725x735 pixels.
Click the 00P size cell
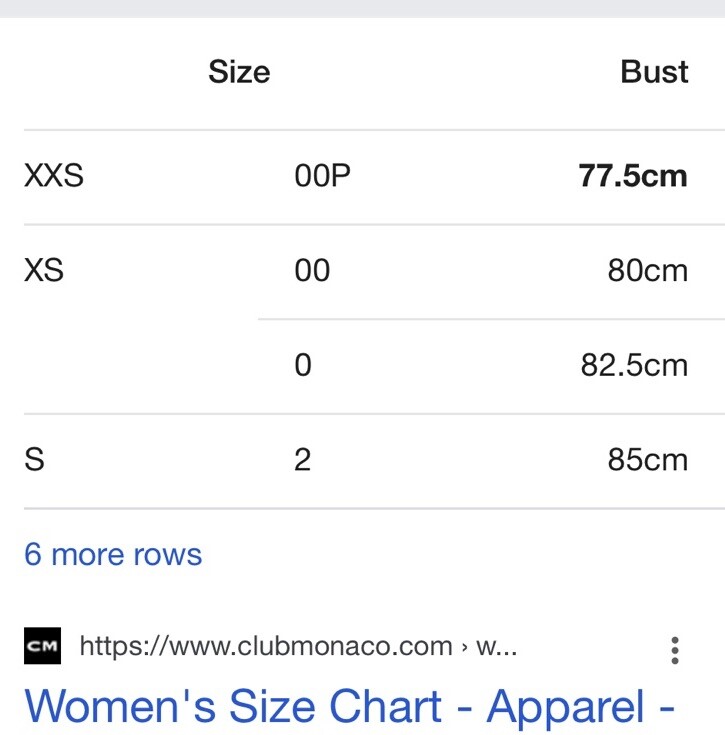[x=322, y=176]
